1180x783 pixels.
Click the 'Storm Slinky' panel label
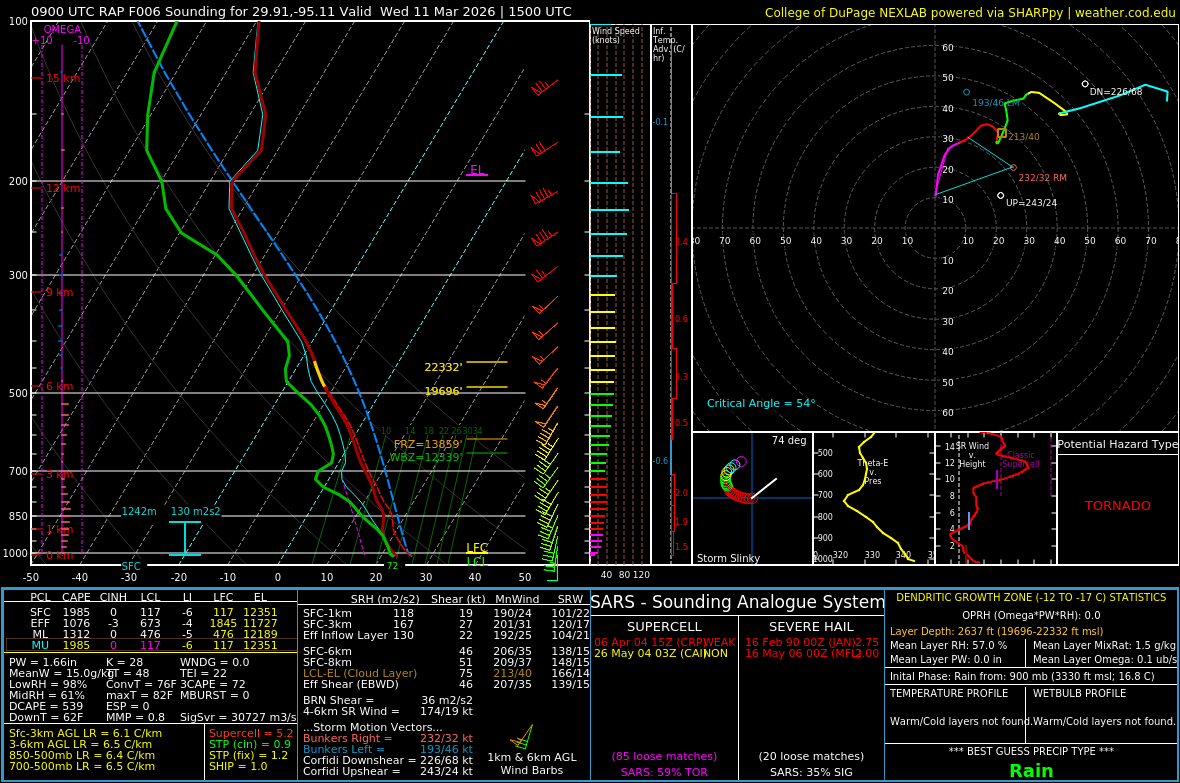pyautogui.click(x=728, y=559)
